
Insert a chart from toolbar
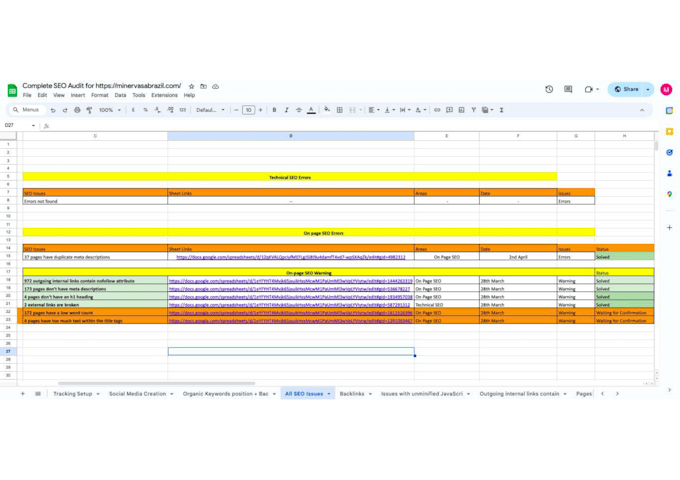461,110
